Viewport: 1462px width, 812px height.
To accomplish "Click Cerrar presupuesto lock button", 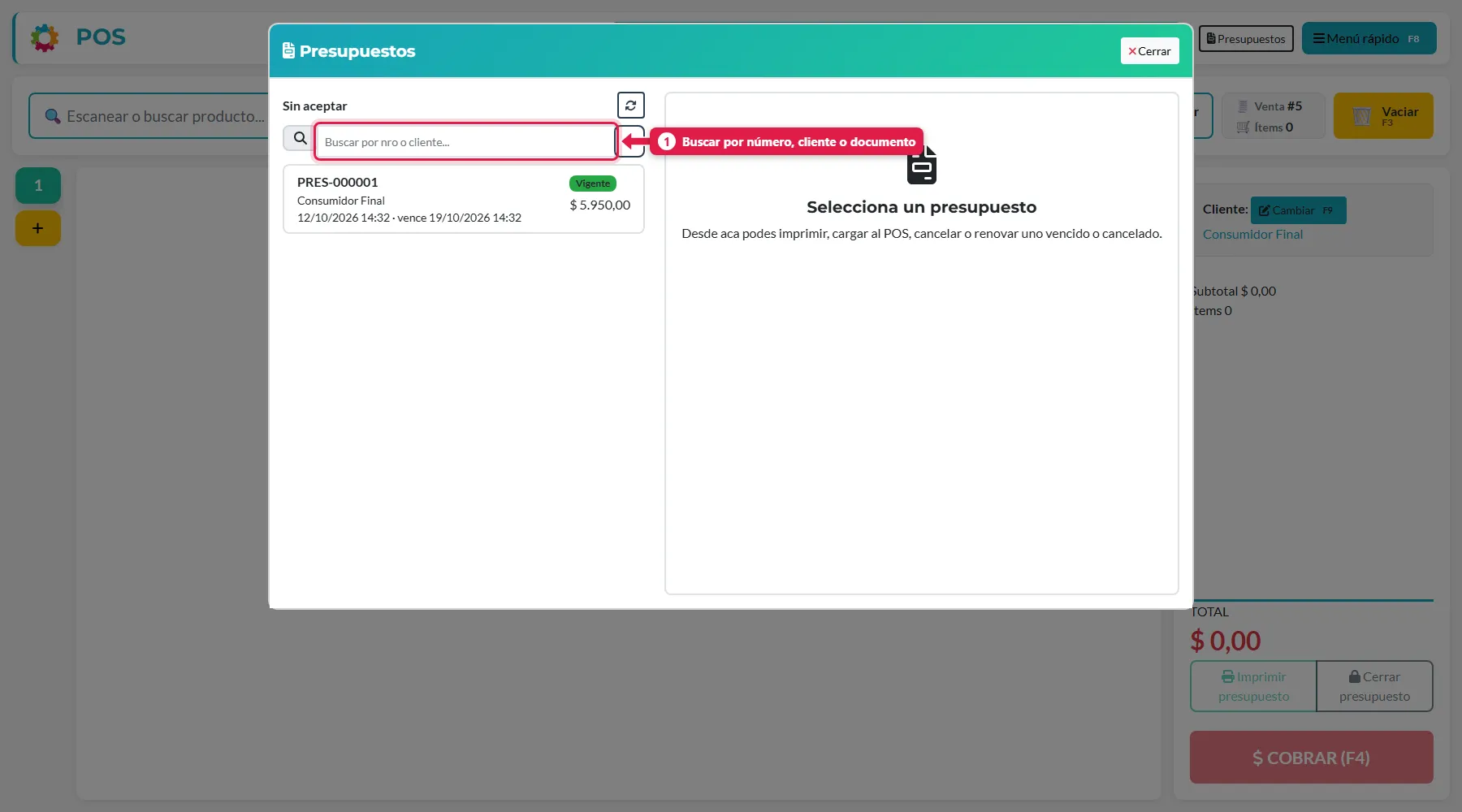I will coord(1374,686).
